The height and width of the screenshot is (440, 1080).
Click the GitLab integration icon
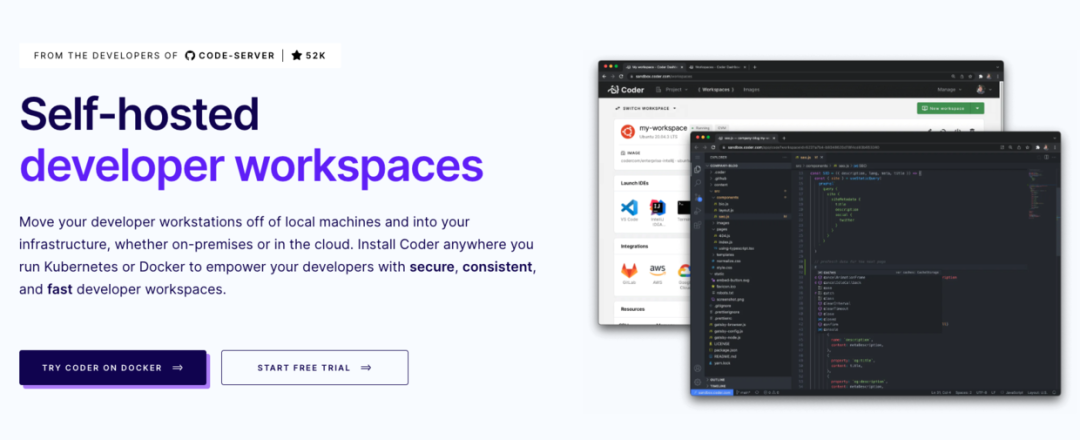pos(629,269)
